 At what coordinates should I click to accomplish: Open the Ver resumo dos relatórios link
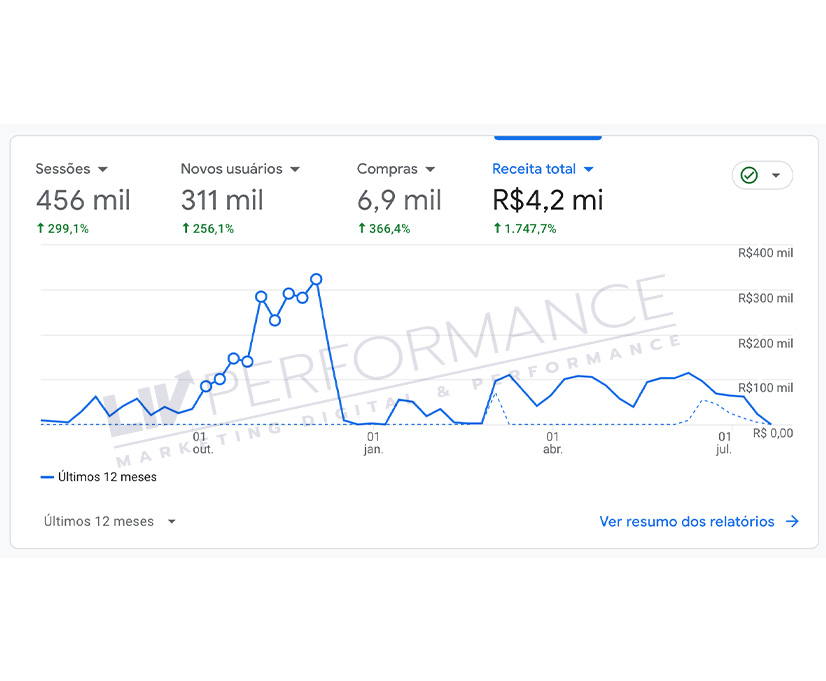tap(686, 521)
